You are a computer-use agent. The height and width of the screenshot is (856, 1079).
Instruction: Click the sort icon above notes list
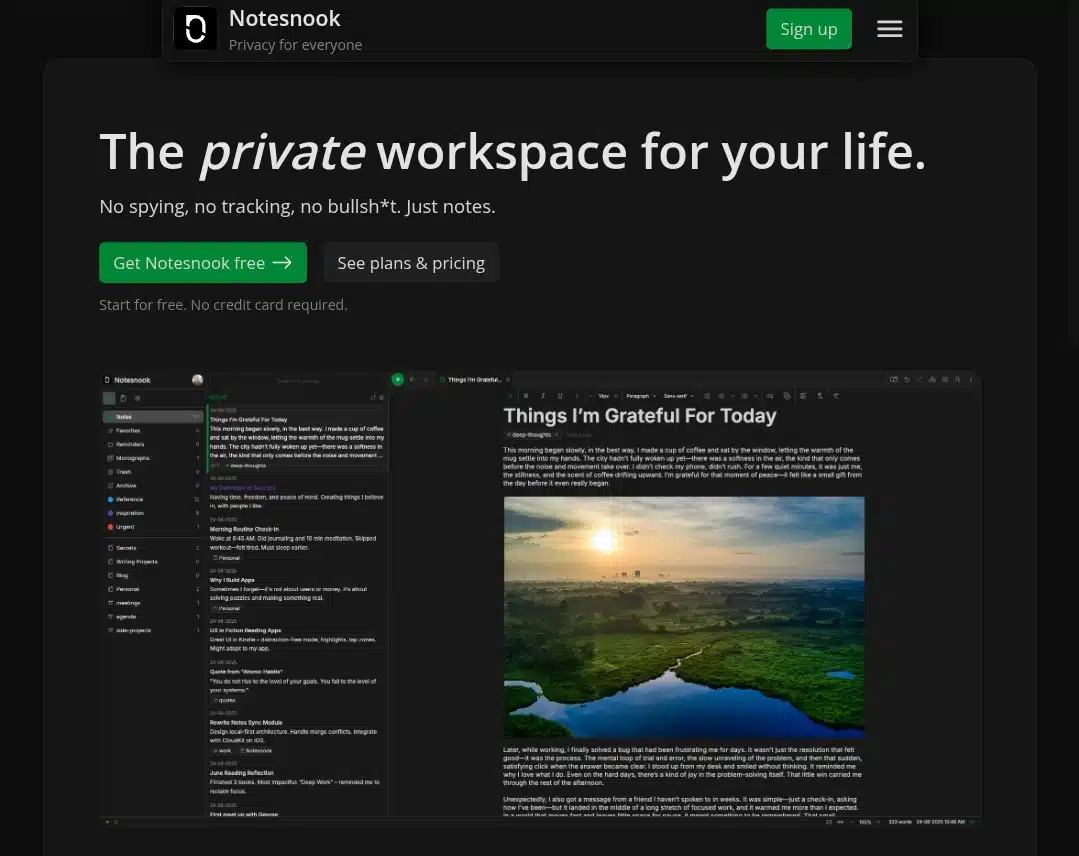click(x=373, y=397)
